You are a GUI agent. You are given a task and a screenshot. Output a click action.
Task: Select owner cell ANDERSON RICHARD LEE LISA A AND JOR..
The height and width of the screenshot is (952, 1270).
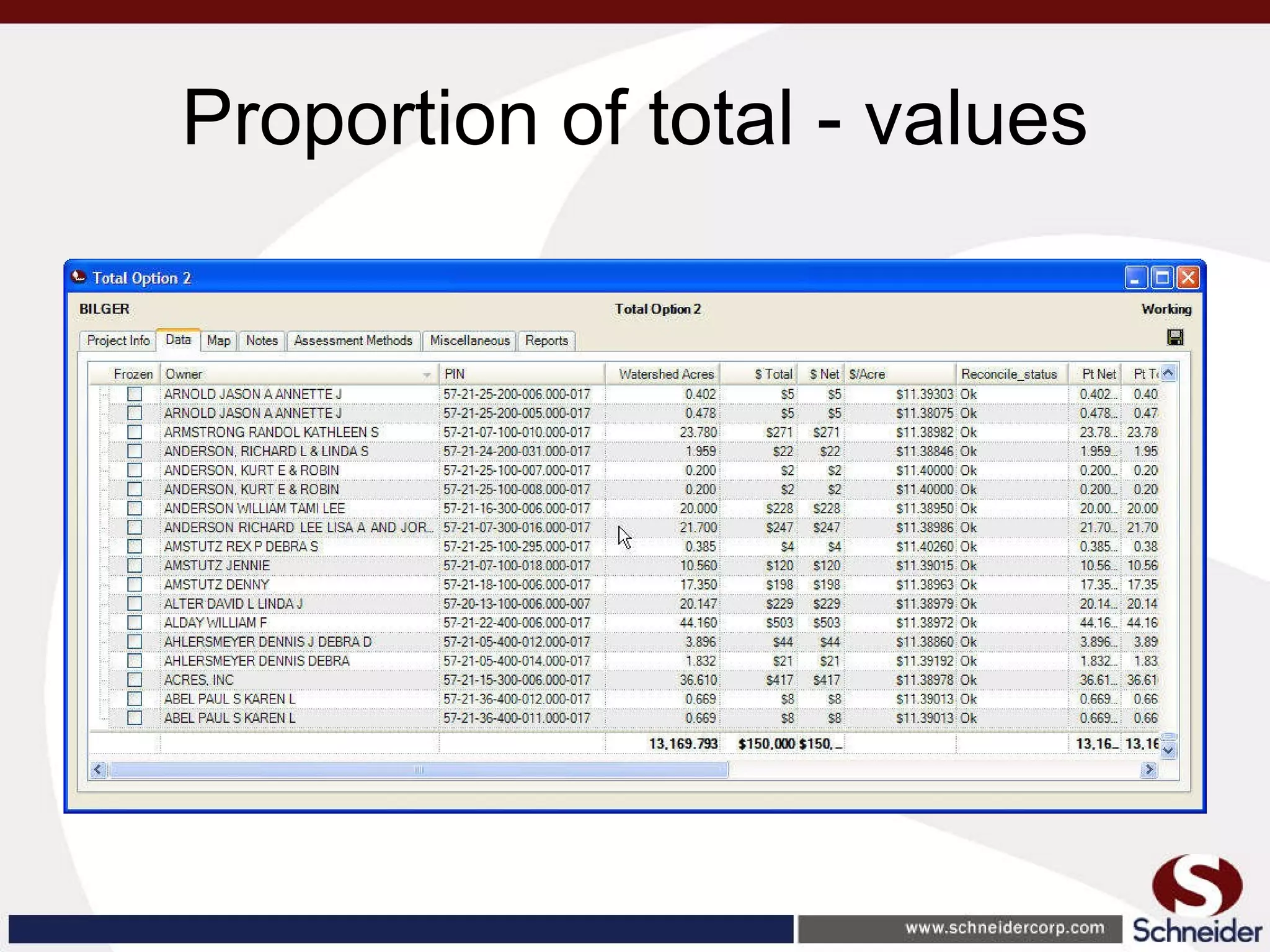[299, 527]
